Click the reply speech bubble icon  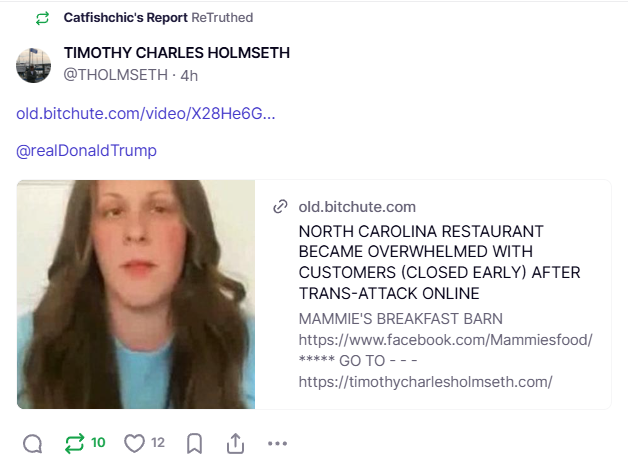pos(32,443)
